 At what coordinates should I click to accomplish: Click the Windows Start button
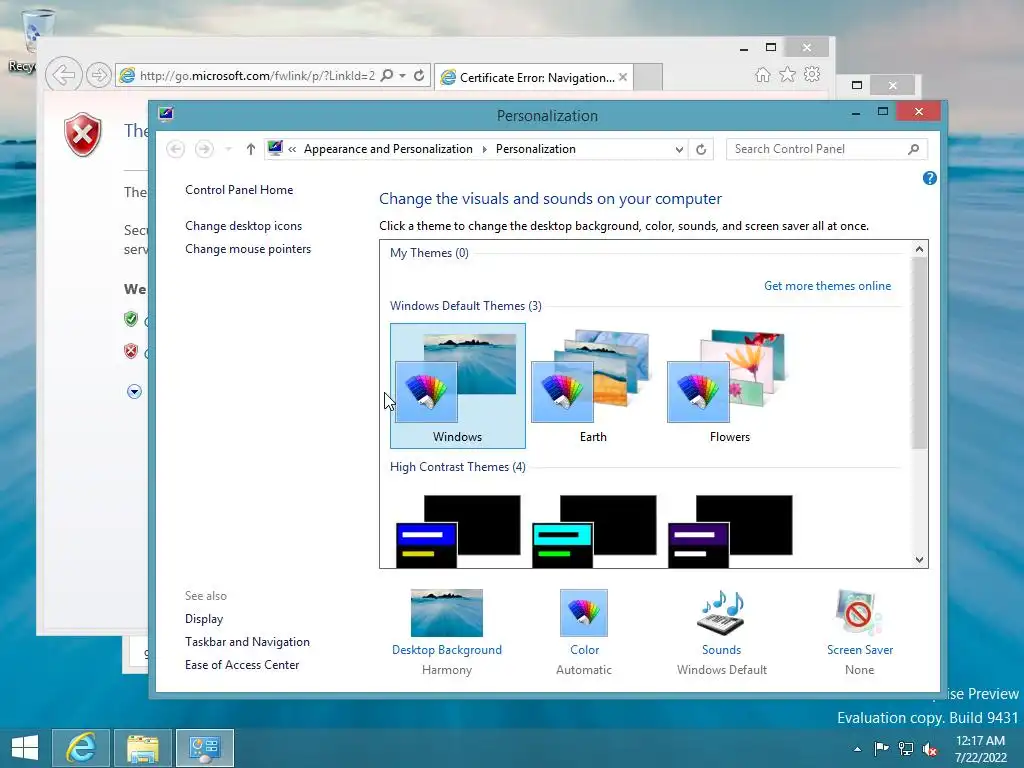click(25, 748)
